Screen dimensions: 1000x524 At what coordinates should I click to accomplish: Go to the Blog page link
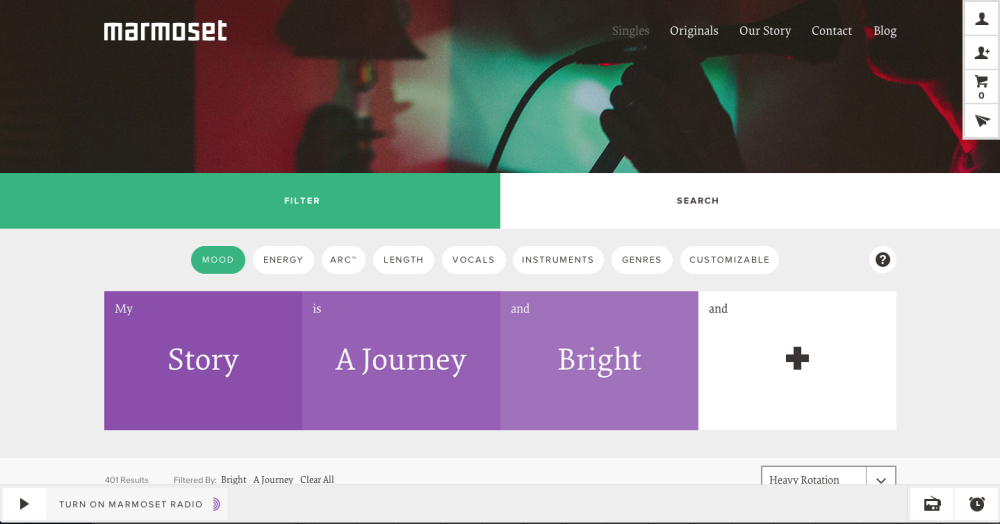point(885,31)
